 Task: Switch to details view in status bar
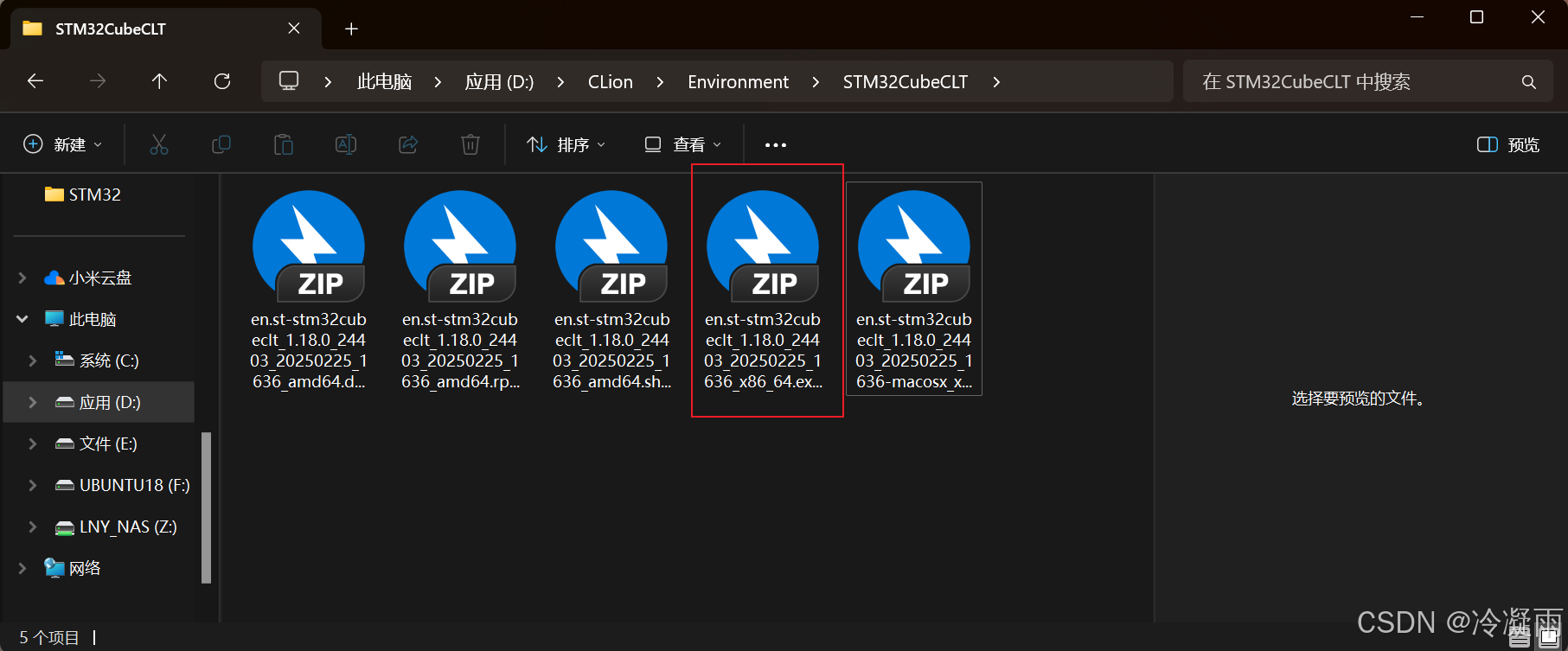pyautogui.click(x=1519, y=638)
